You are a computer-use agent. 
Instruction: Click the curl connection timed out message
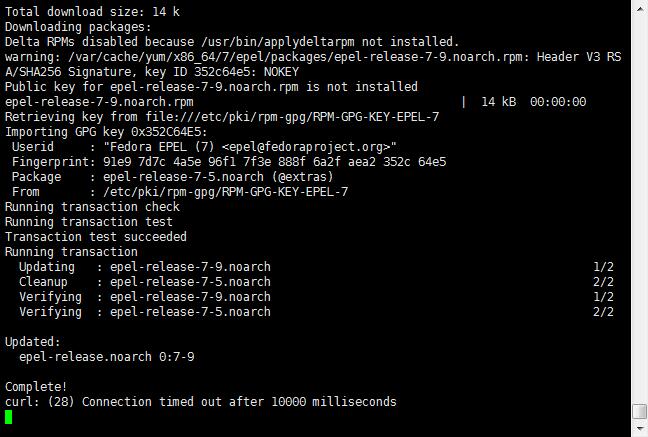pos(201,402)
